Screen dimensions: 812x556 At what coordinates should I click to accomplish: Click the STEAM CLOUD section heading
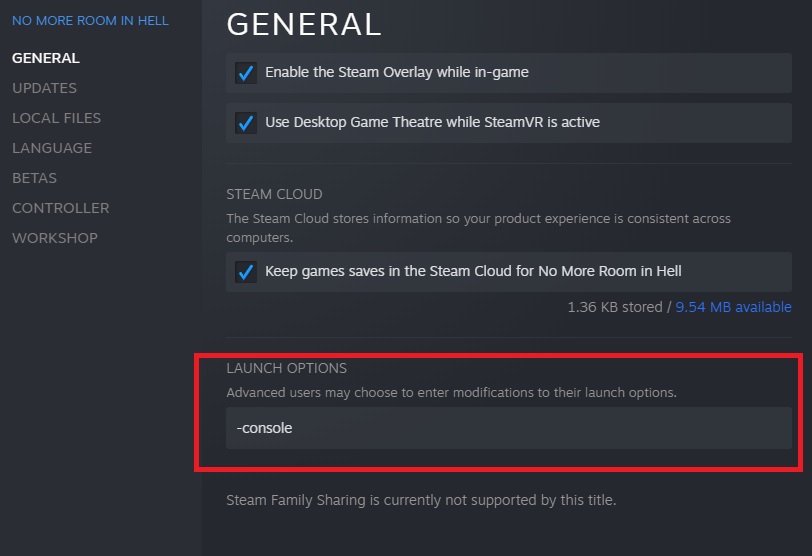[x=274, y=194]
